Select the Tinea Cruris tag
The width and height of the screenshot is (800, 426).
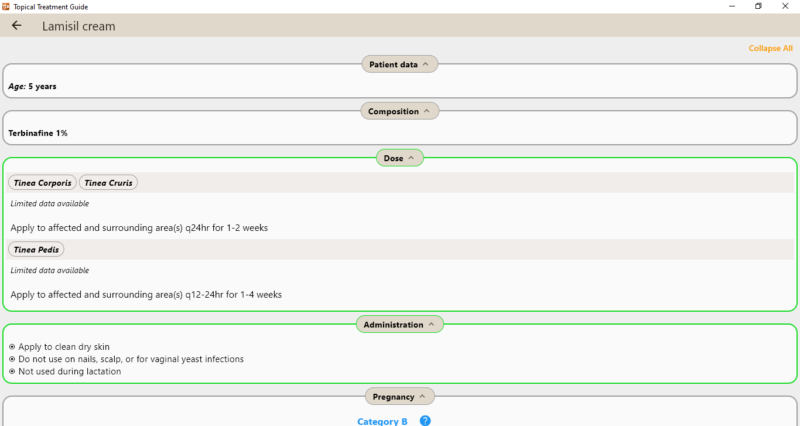[x=108, y=183]
